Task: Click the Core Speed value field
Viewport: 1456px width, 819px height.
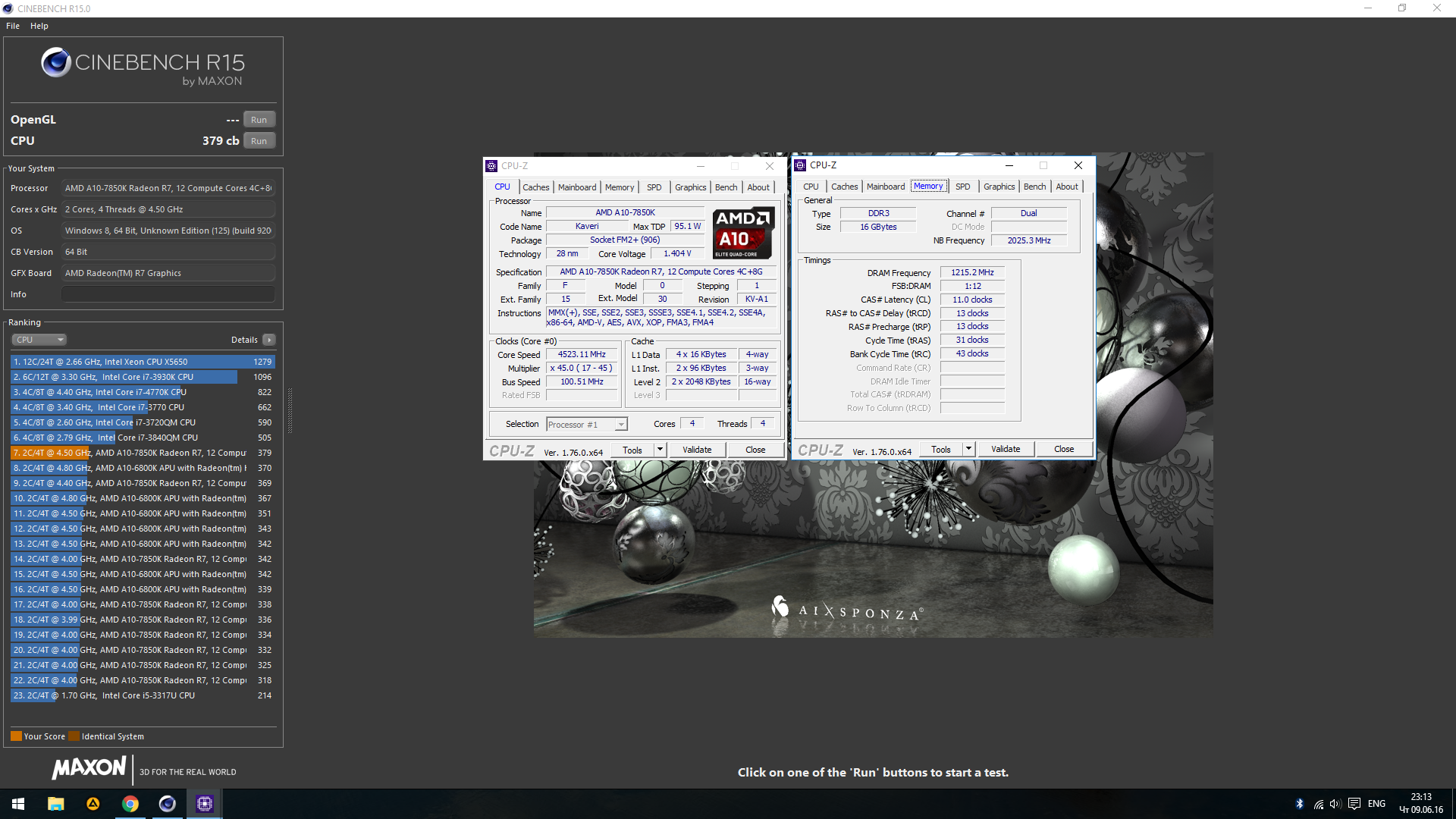Action: (x=582, y=355)
